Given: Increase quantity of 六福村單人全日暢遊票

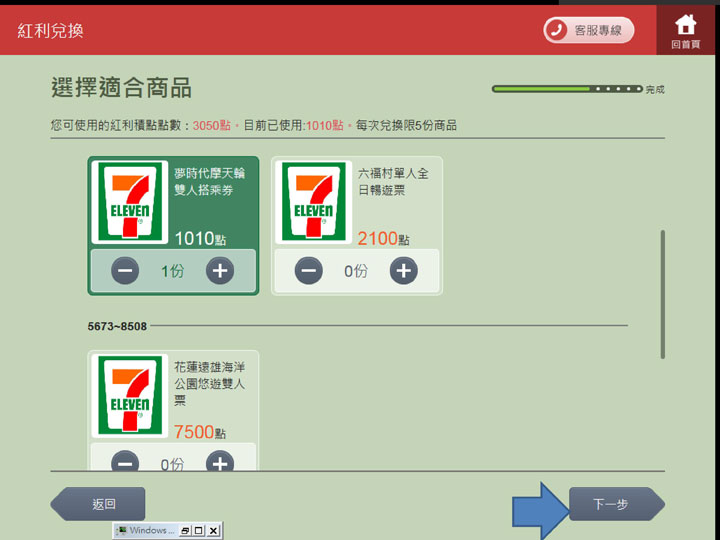Looking at the screenshot, I should 404,270.
